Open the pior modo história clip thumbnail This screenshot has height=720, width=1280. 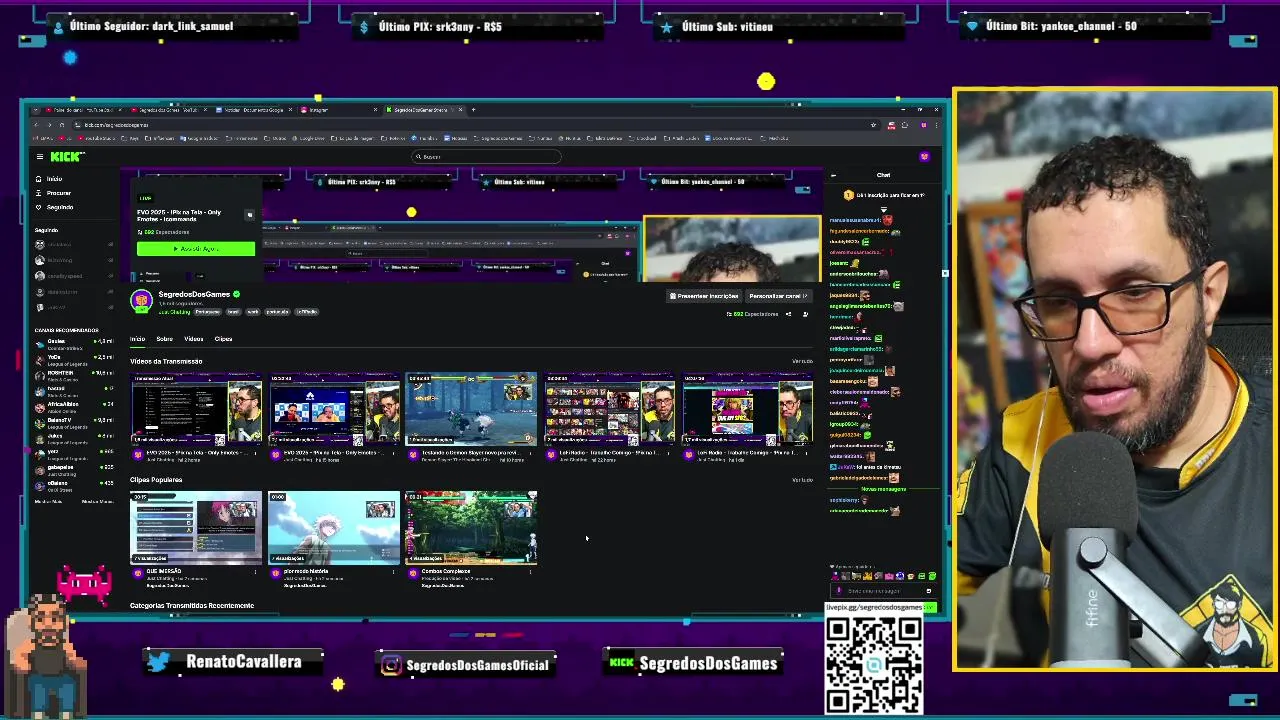333,528
